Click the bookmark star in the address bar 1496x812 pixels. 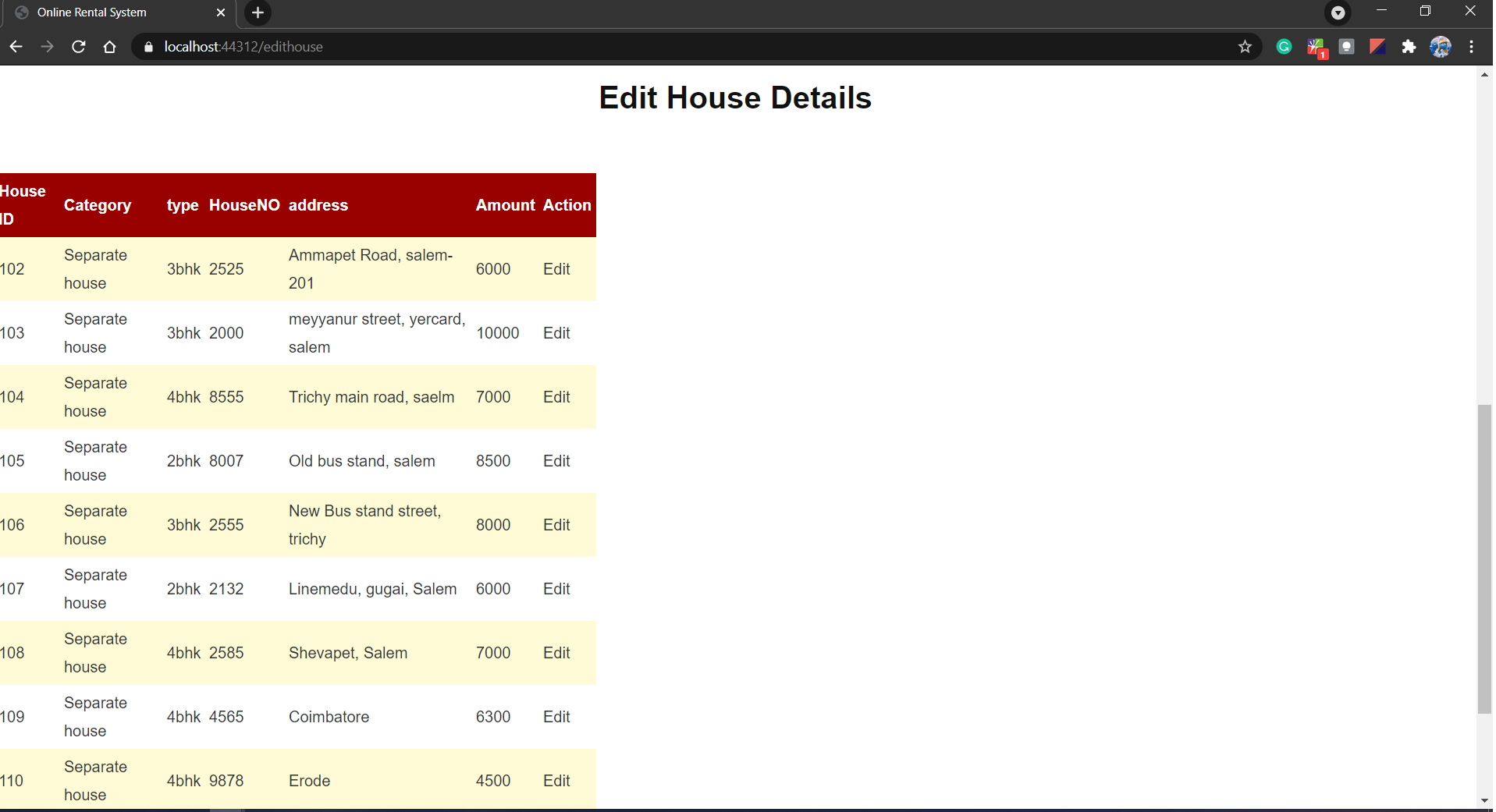(x=1245, y=47)
